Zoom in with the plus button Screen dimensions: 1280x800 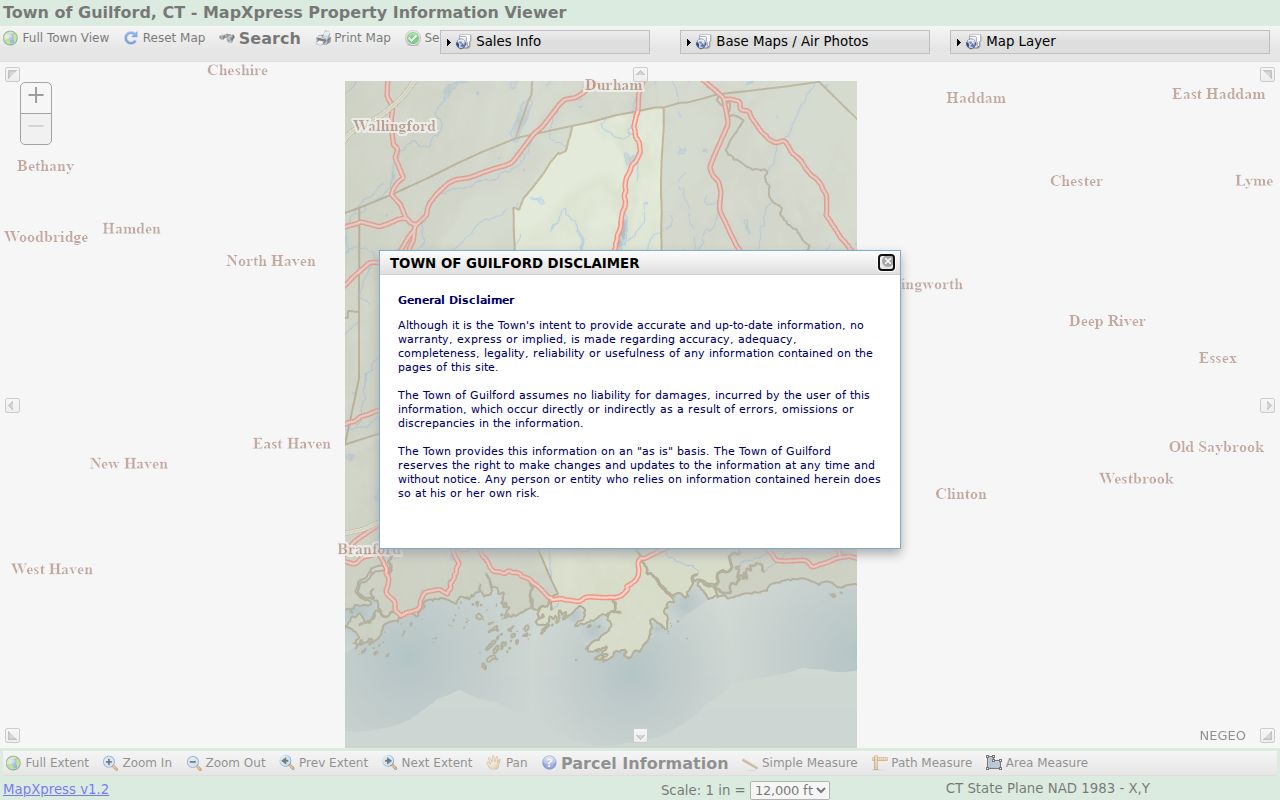[36, 97]
